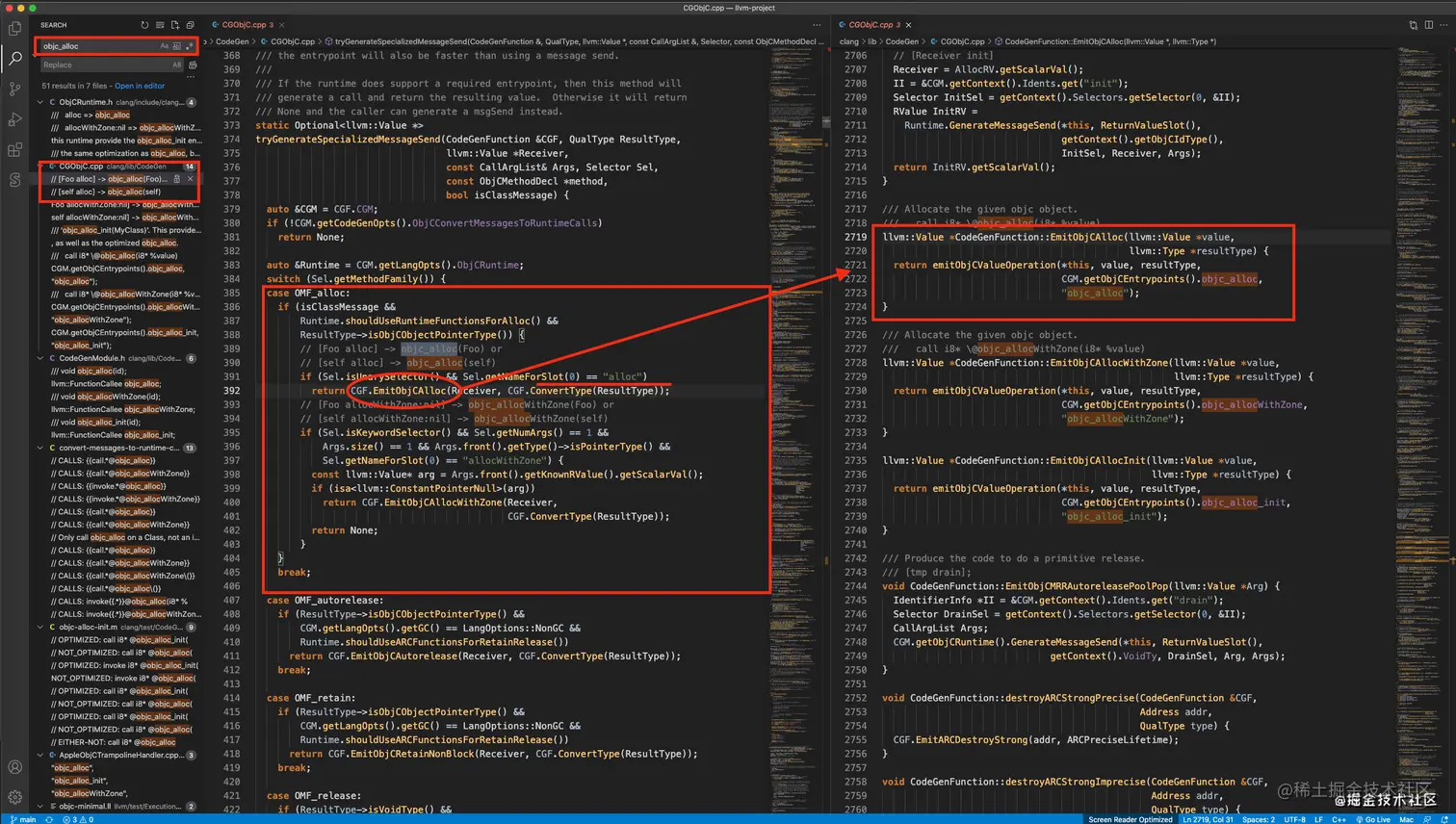Click the Open in editor link
The image size is (1456, 824).
click(140, 86)
